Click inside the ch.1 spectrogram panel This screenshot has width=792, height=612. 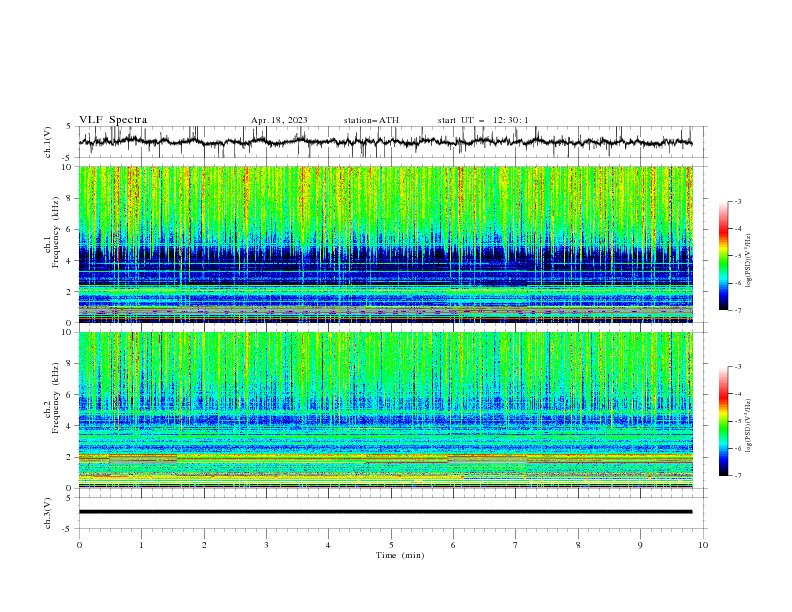pos(385,244)
